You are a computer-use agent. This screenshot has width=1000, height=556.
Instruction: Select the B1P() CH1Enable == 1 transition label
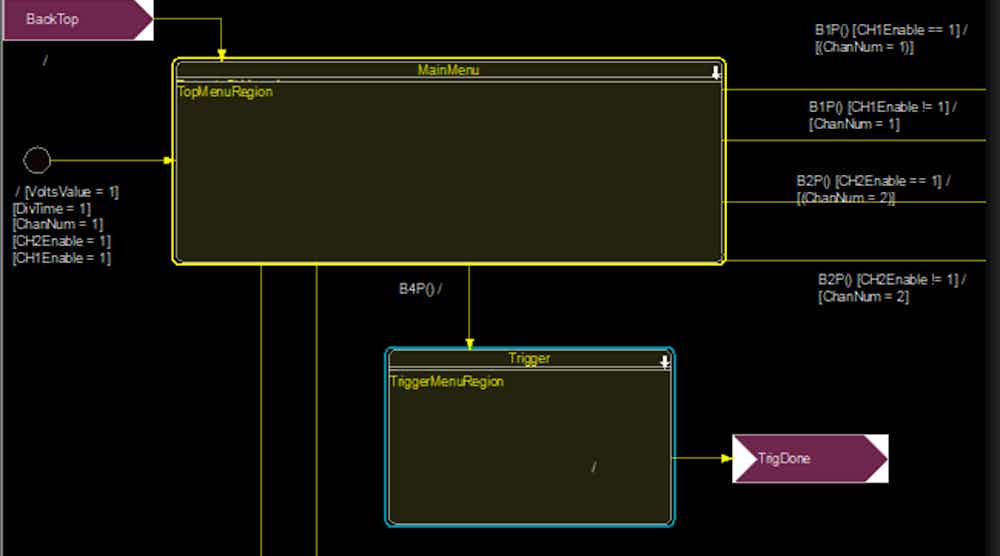coord(890,38)
